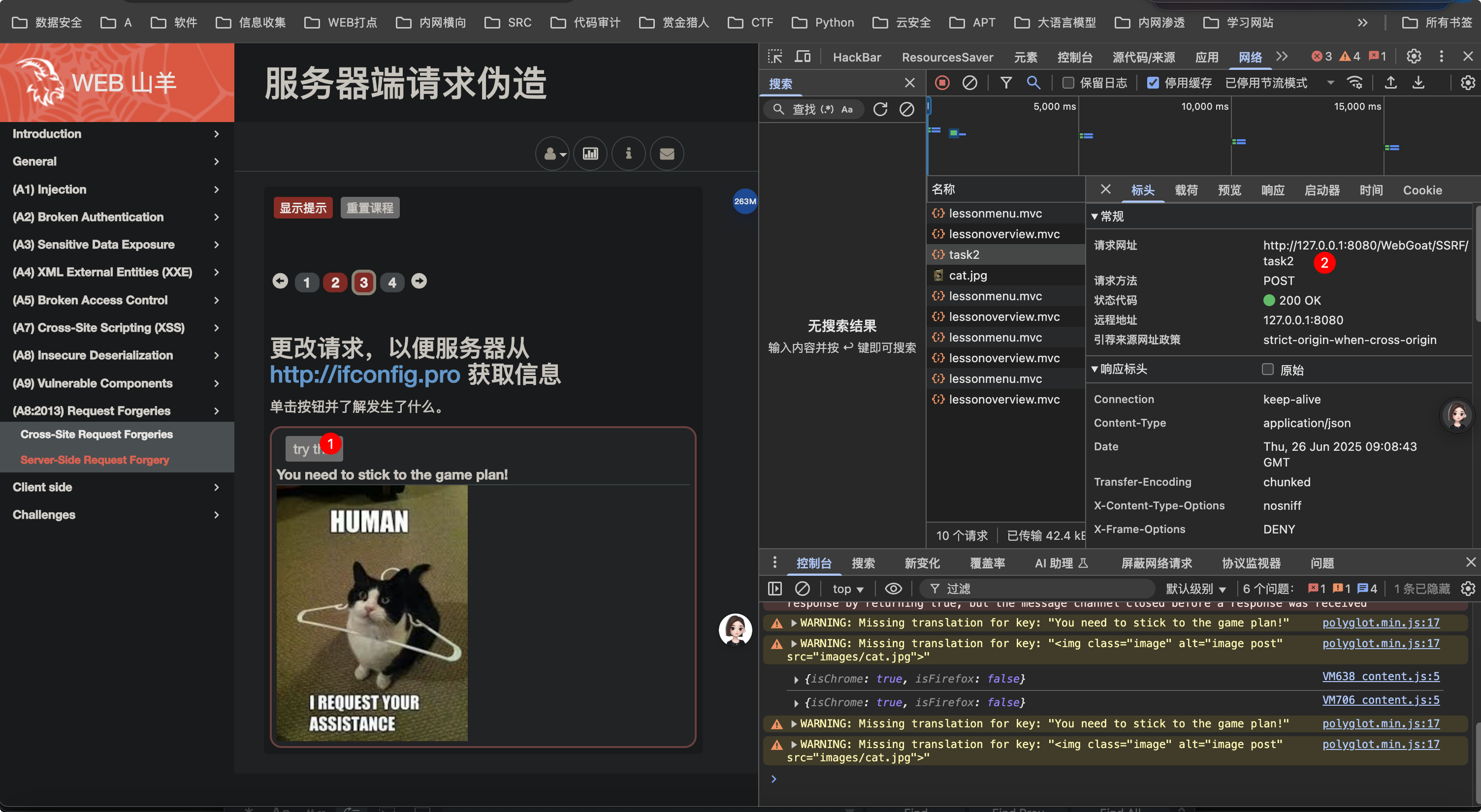Enable the 保留日志 checkbox
1481x812 pixels.
click(x=1067, y=83)
